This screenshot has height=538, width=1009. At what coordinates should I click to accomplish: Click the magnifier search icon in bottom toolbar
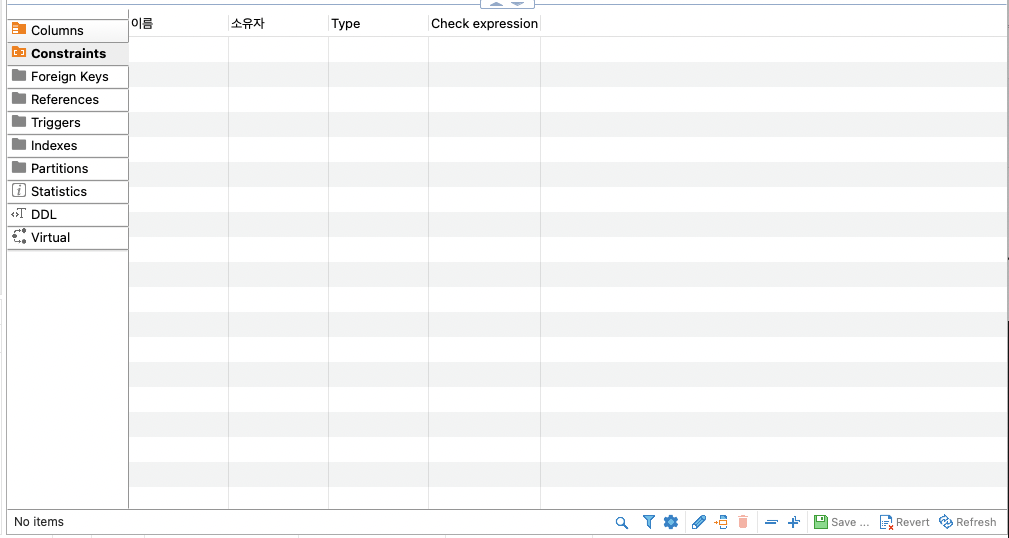(622, 523)
